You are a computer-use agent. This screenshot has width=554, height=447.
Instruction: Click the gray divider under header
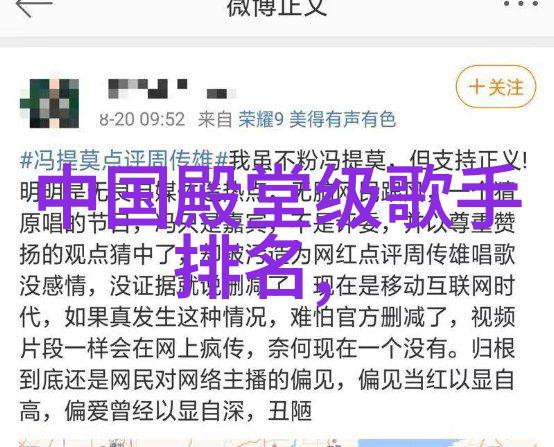point(277,41)
